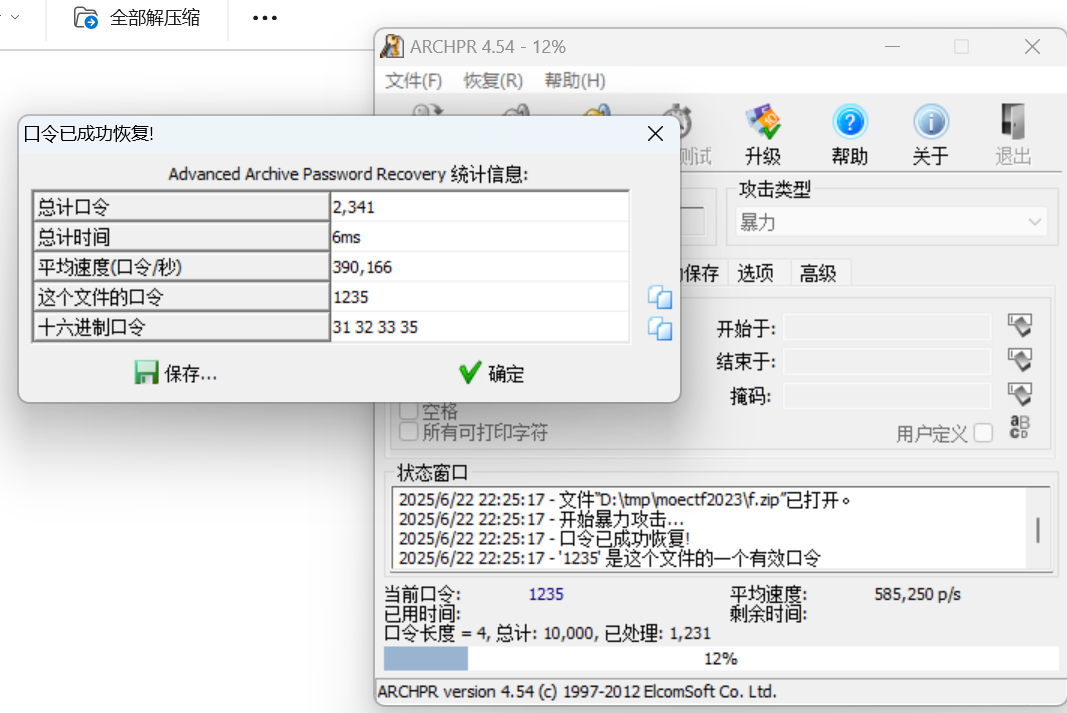This screenshot has width=1067, height=713.
Task: Click the 状态窗口 log scrollbar
Action: (x=1038, y=529)
